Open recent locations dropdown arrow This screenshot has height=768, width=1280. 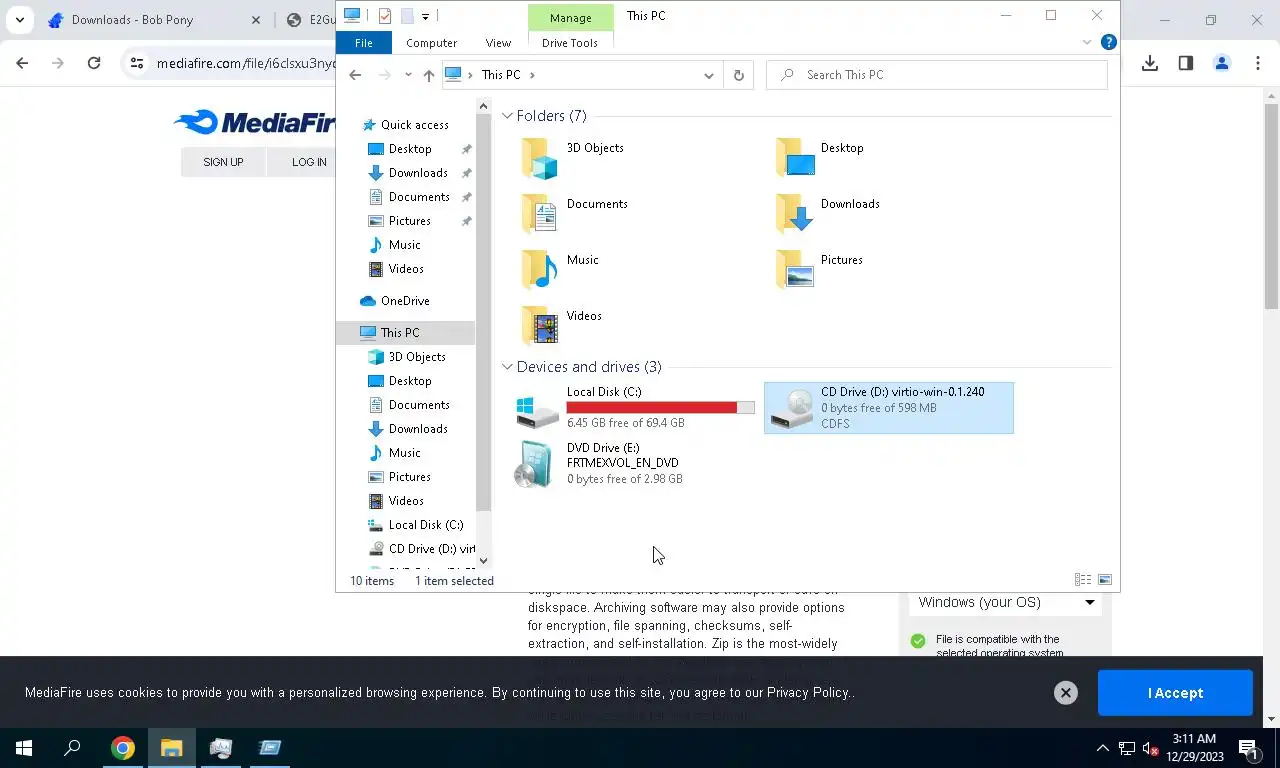pos(408,75)
